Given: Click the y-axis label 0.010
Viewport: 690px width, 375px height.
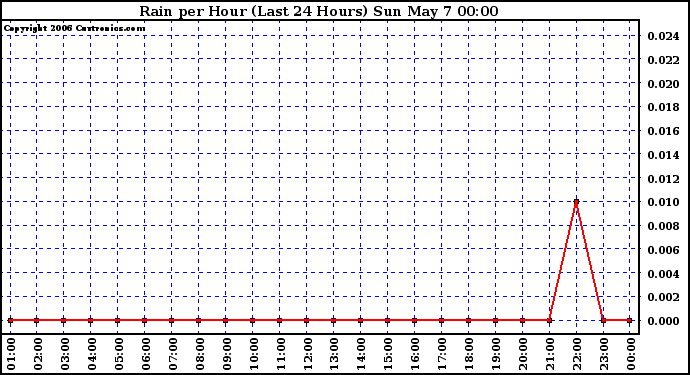Looking at the screenshot, I should (663, 202).
